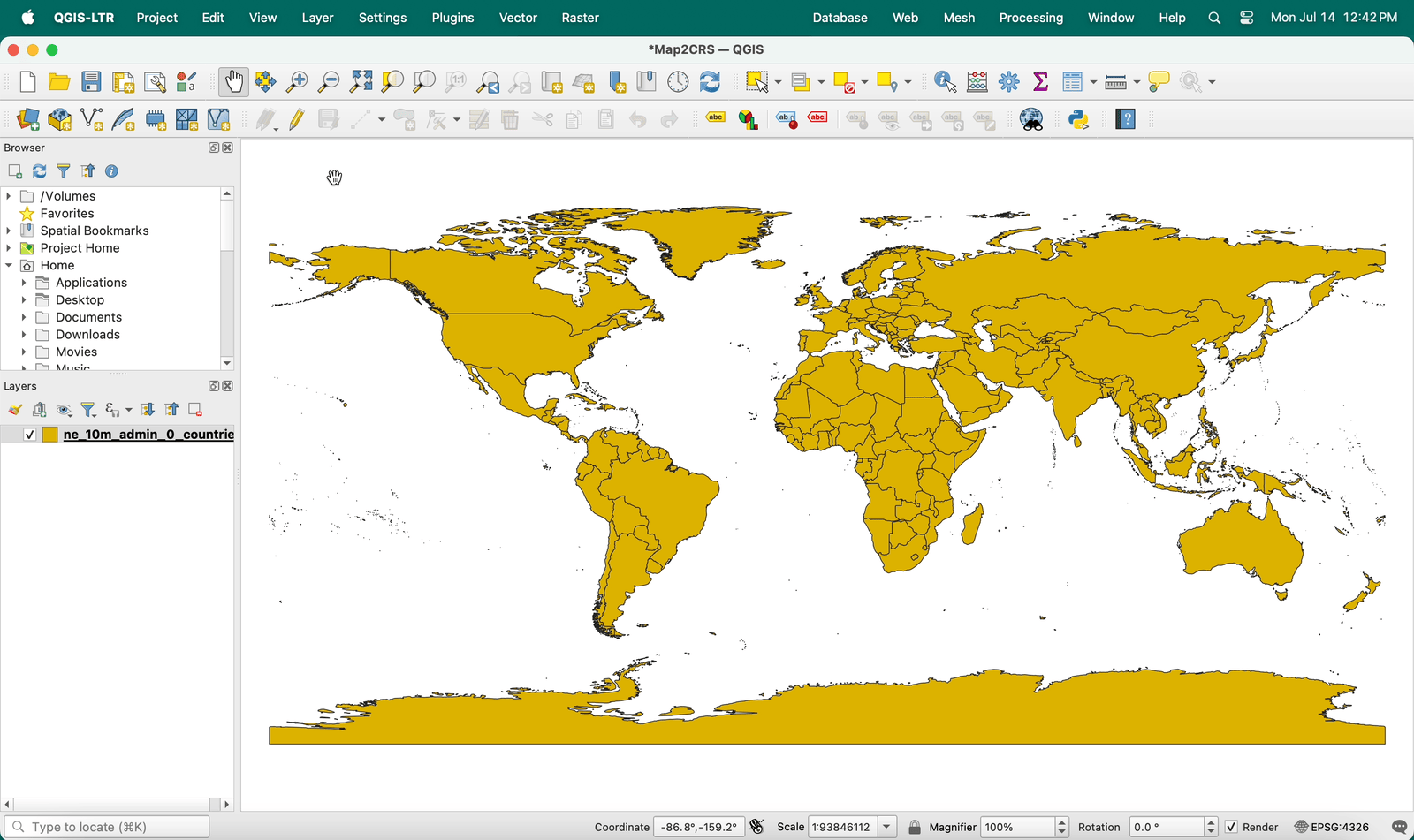Click the Browser panel scroll down arrow
Image resolution: width=1414 pixels, height=840 pixels.
227,363
